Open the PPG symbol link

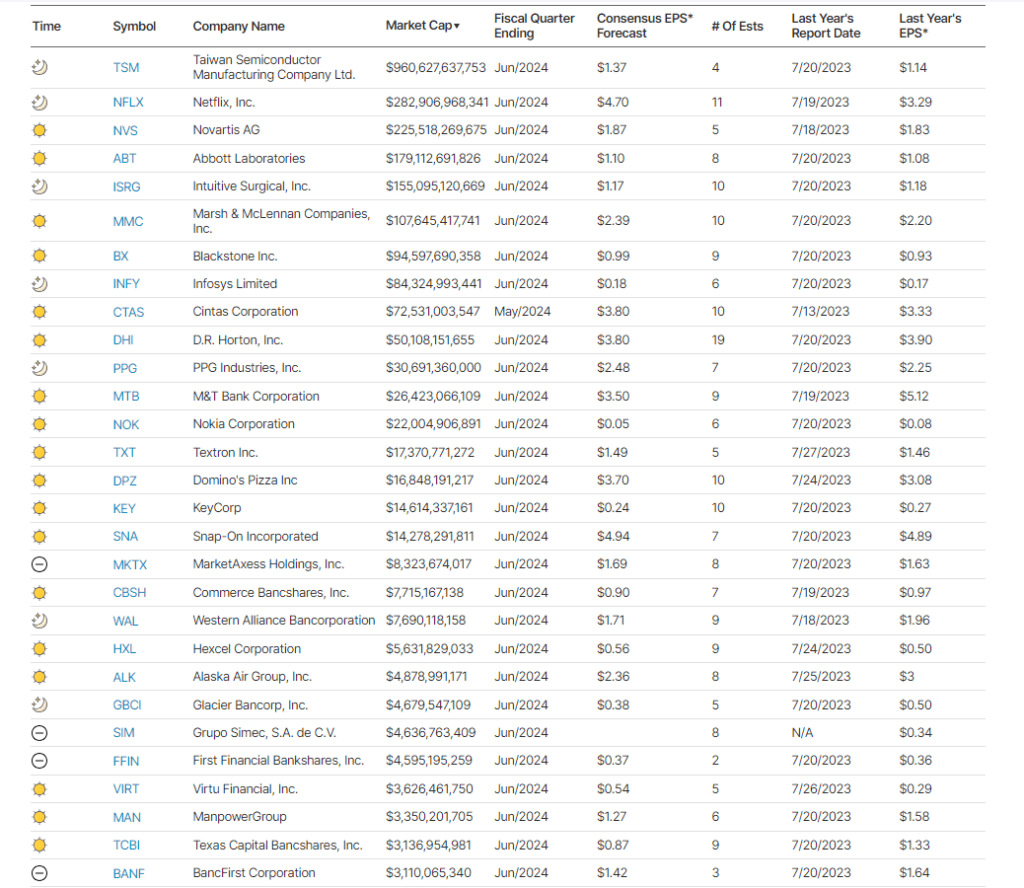[x=125, y=368]
